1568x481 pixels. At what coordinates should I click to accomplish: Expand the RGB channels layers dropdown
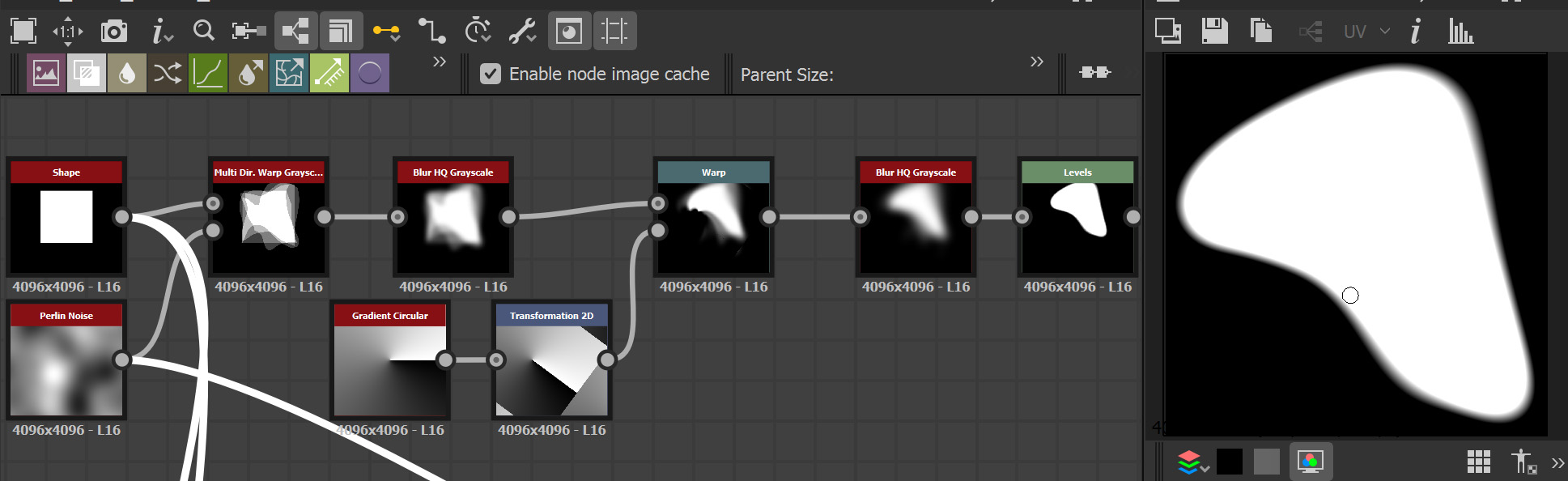pos(1192,462)
